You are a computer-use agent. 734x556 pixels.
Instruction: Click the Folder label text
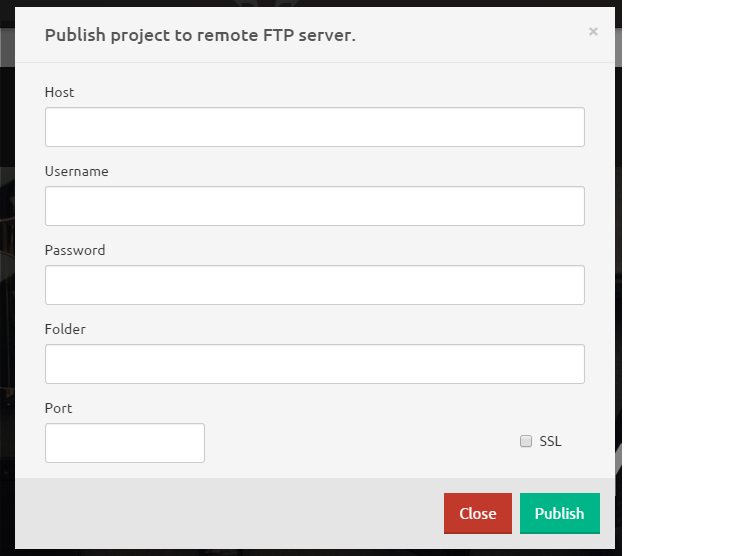[x=65, y=329]
